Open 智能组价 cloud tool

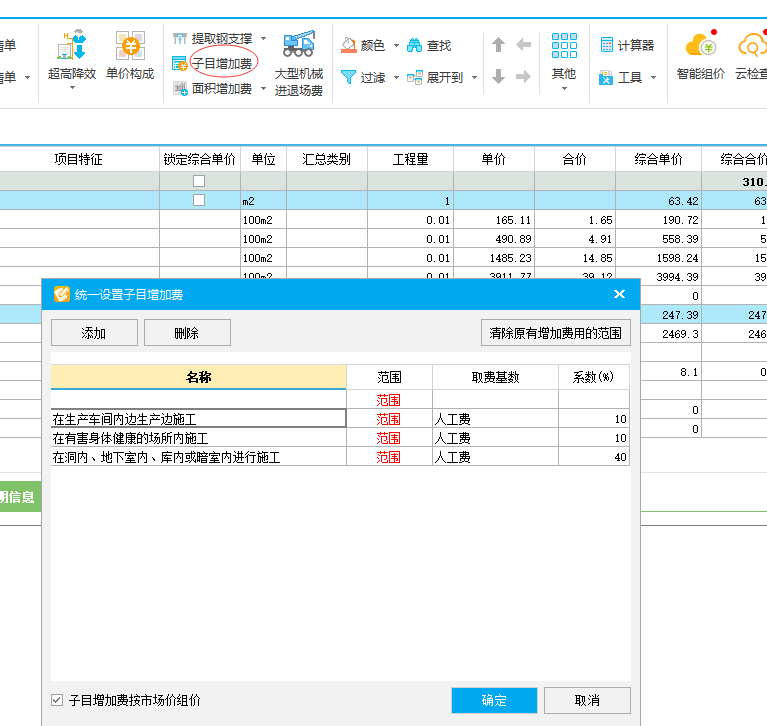click(x=700, y=55)
